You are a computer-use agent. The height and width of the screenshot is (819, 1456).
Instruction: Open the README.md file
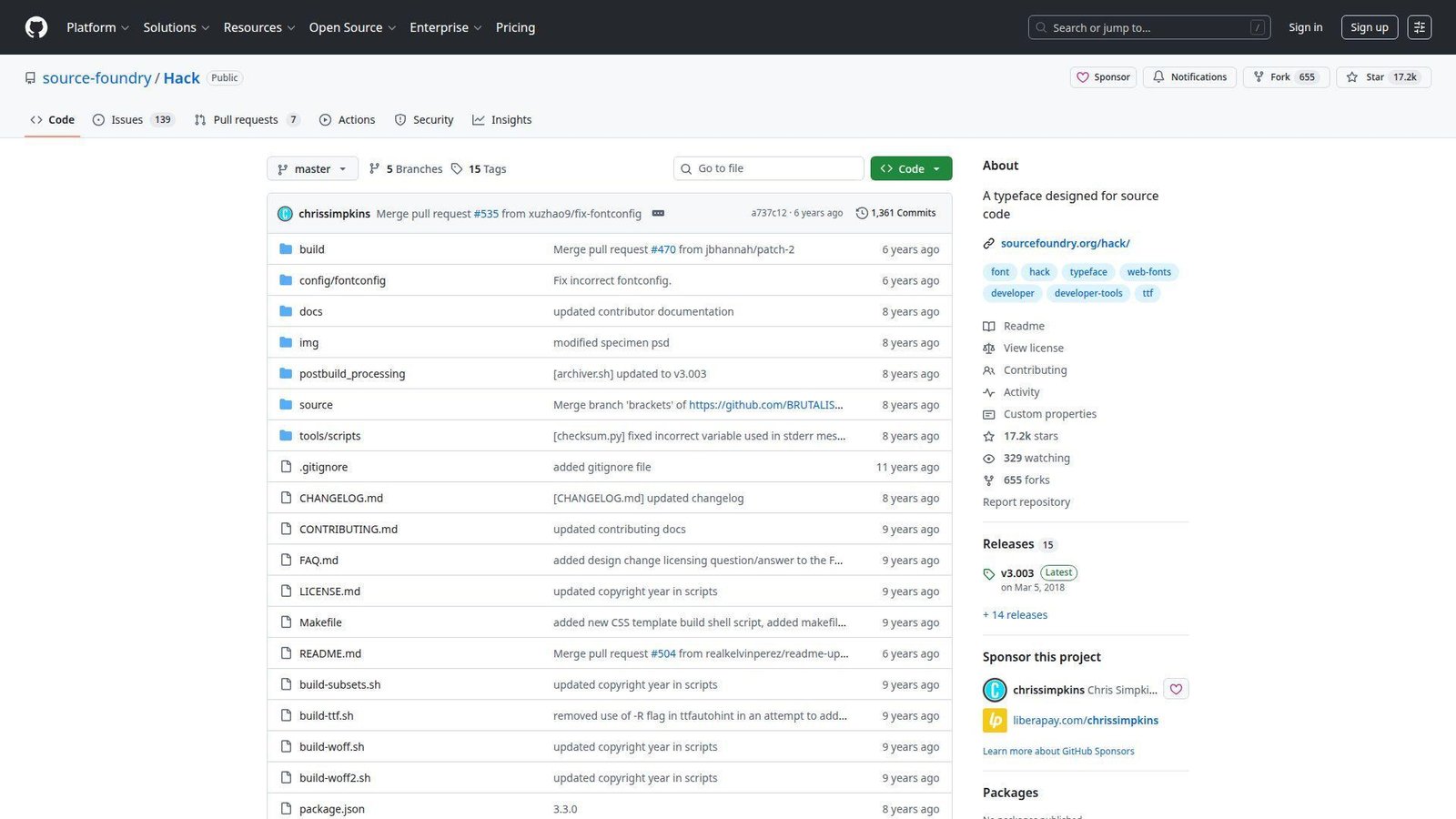tap(330, 653)
